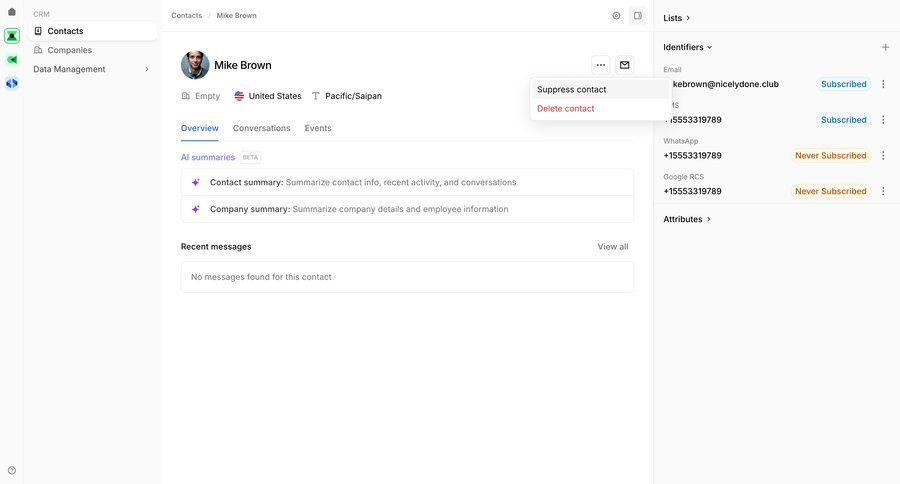Screen dimensions: 900x484
Task: Click the Subscribed badge for SMS
Action: click(x=844, y=120)
